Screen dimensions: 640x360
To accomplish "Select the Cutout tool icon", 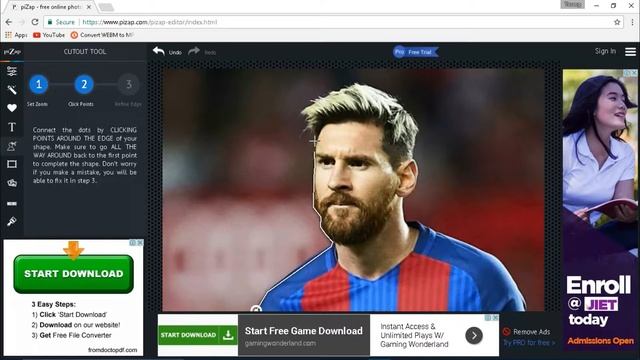I will [x=12, y=146].
